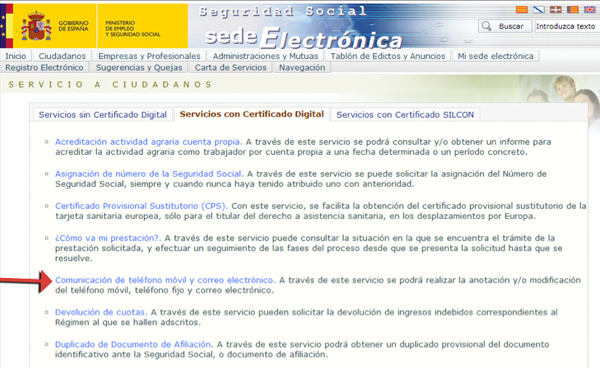Open Empresas y Profesionales menu
Viewport: 600px width, 369px height.
(x=149, y=56)
